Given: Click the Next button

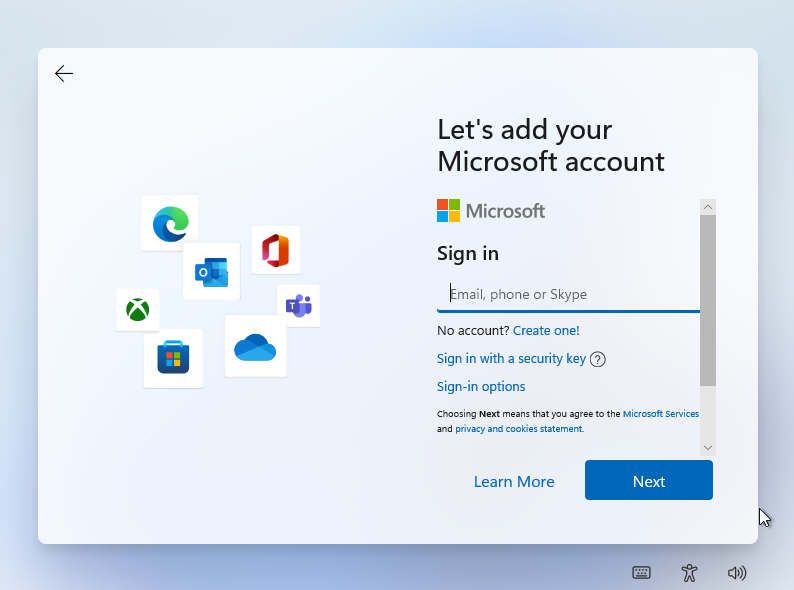Looking at the screenshot, I should coord(649,480).
